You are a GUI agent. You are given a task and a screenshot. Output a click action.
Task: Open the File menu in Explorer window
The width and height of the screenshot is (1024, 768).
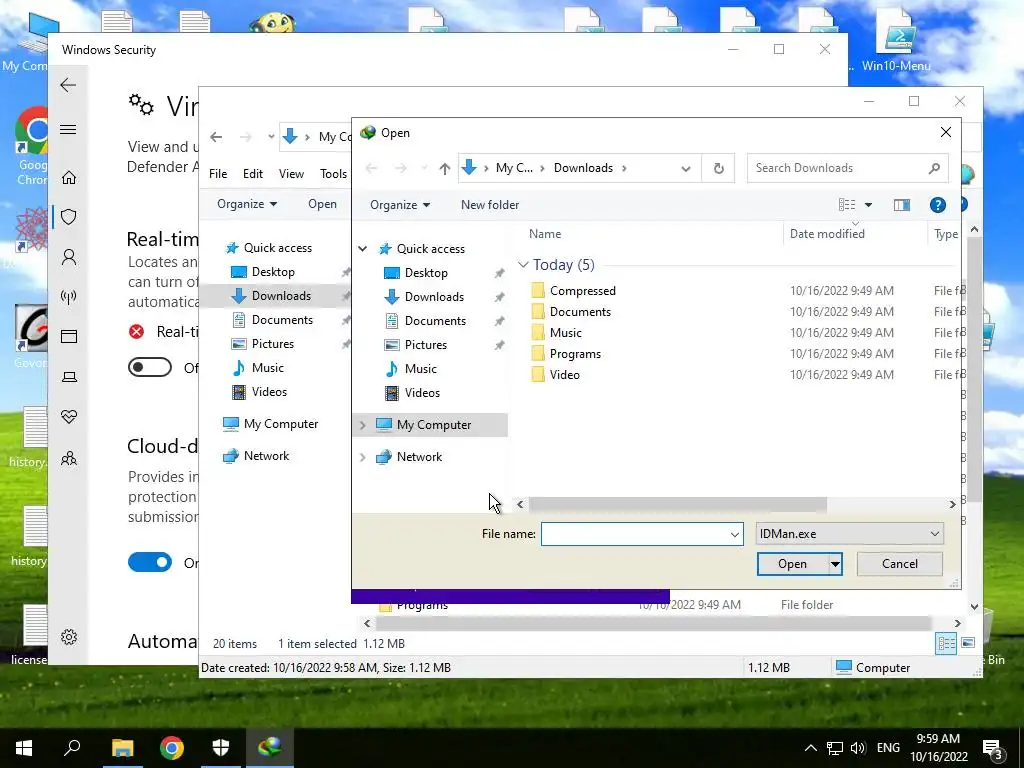tap(218, 174)
